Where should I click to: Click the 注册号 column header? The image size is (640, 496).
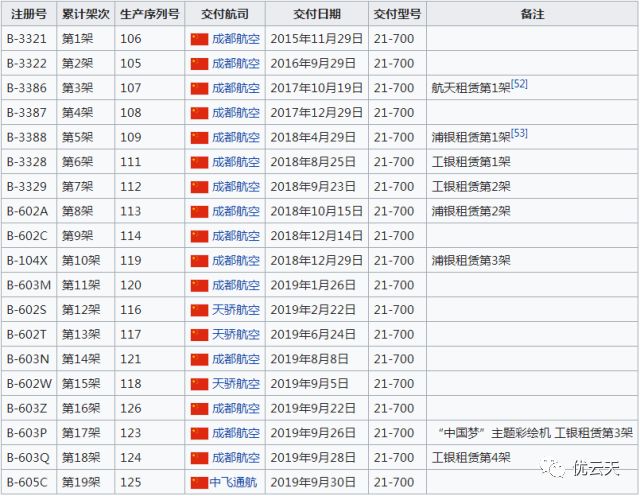click(x=26, y=14)
